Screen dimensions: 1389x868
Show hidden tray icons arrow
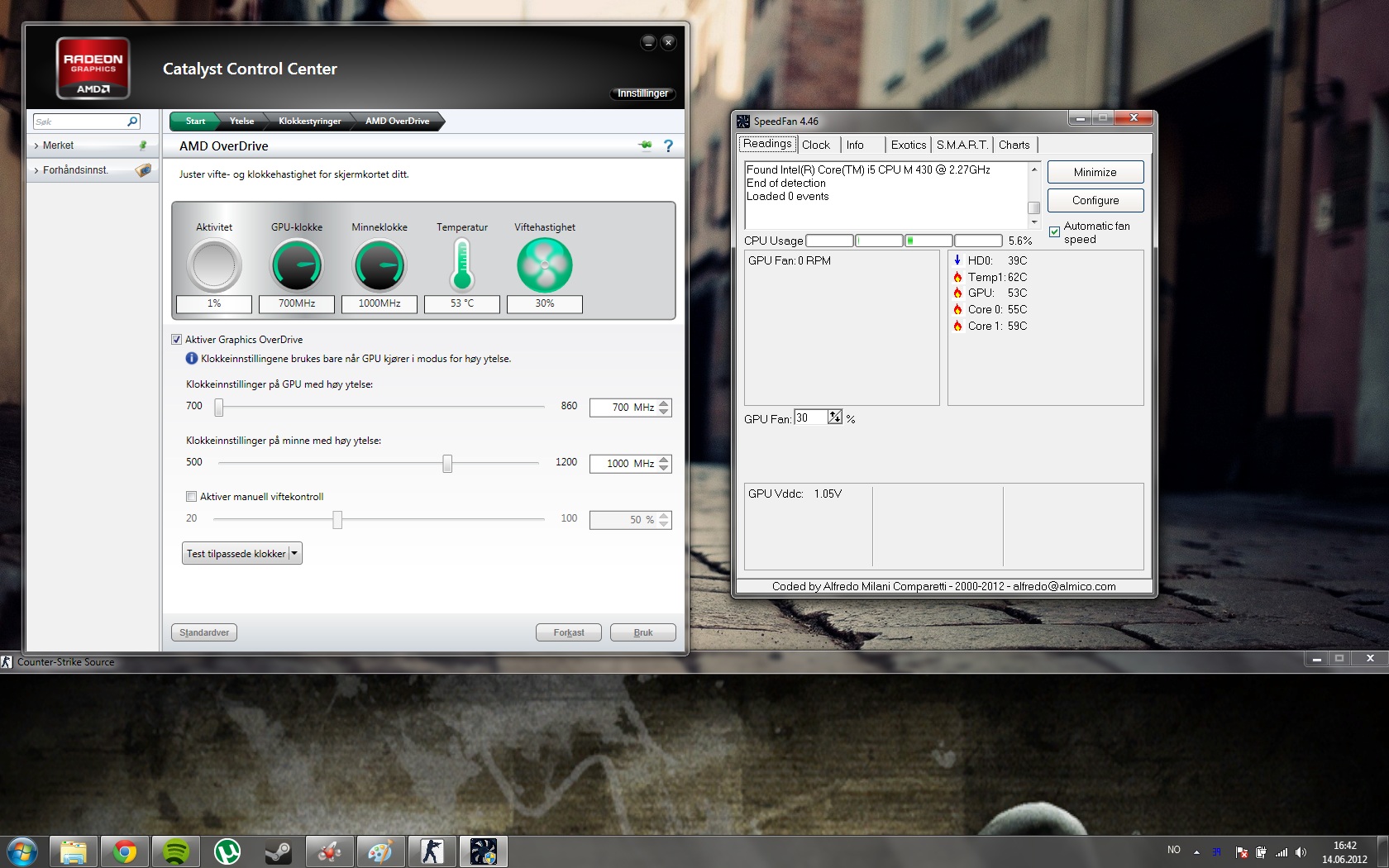click(x=1196, y=852)
